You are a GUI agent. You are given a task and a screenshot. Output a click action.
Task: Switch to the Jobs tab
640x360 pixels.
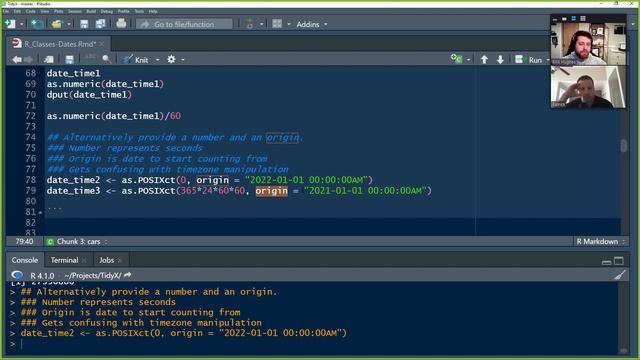click(107, 260)
